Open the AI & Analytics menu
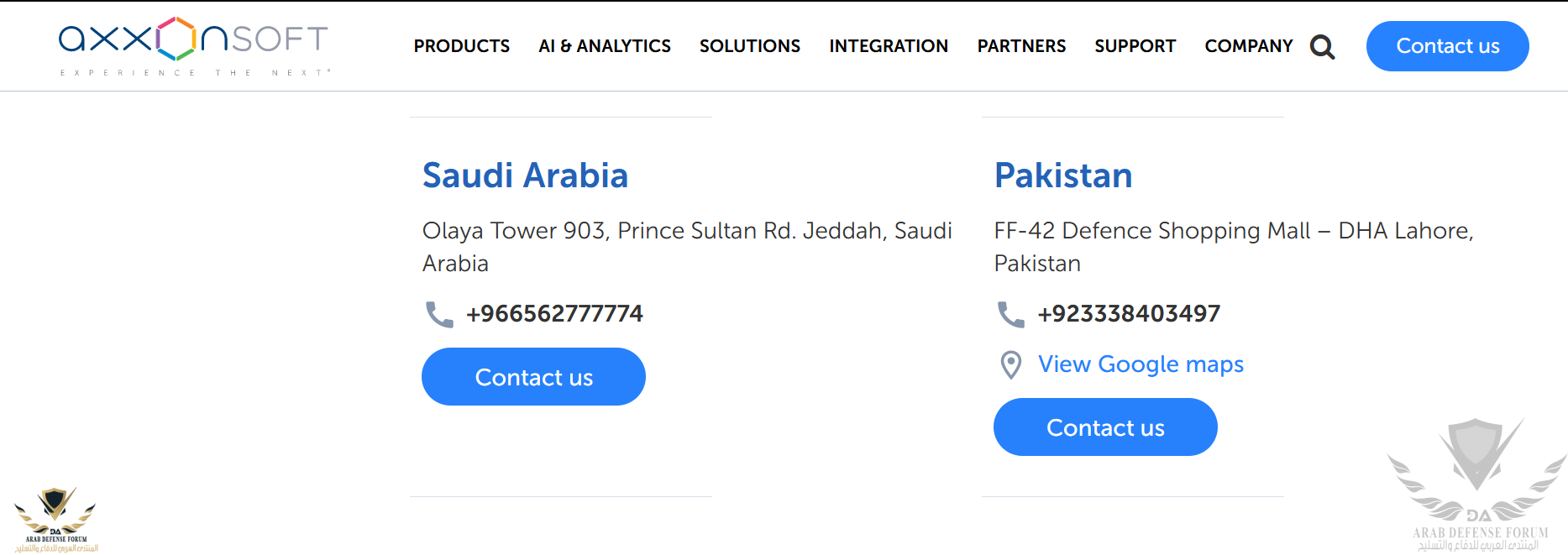This screenshot has width=1568, height=555. [605, 46]
